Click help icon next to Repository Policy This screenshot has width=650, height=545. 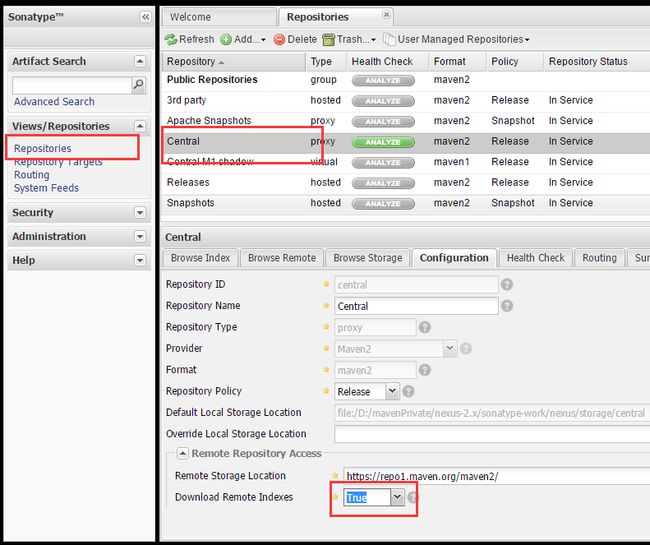point(408,392)
